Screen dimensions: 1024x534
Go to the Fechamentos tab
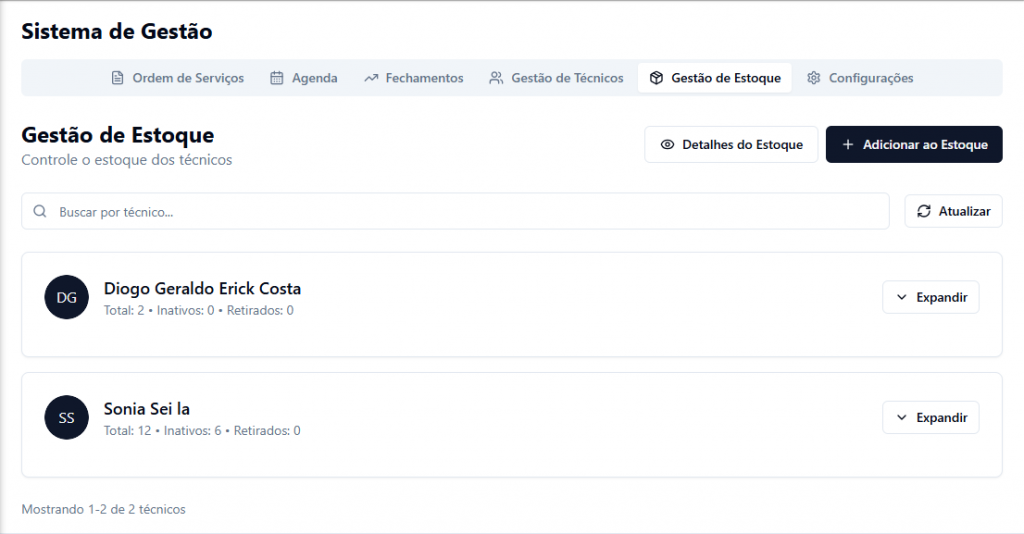tap(424, 78)
